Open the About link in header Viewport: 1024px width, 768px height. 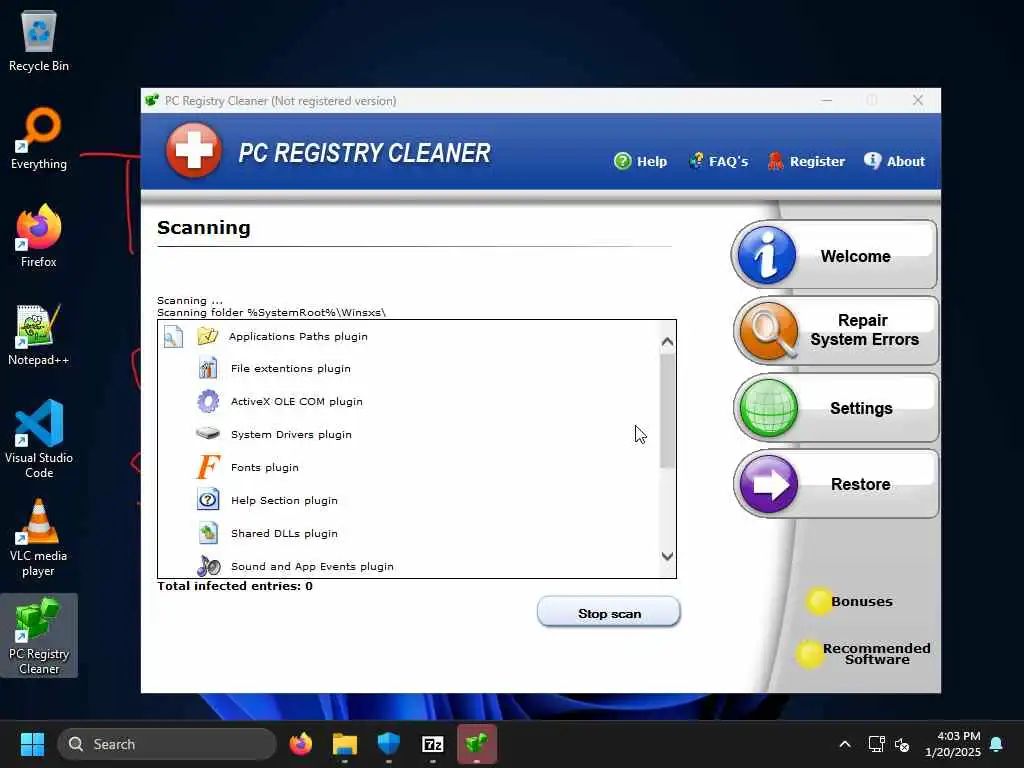(x=894, y=161)
